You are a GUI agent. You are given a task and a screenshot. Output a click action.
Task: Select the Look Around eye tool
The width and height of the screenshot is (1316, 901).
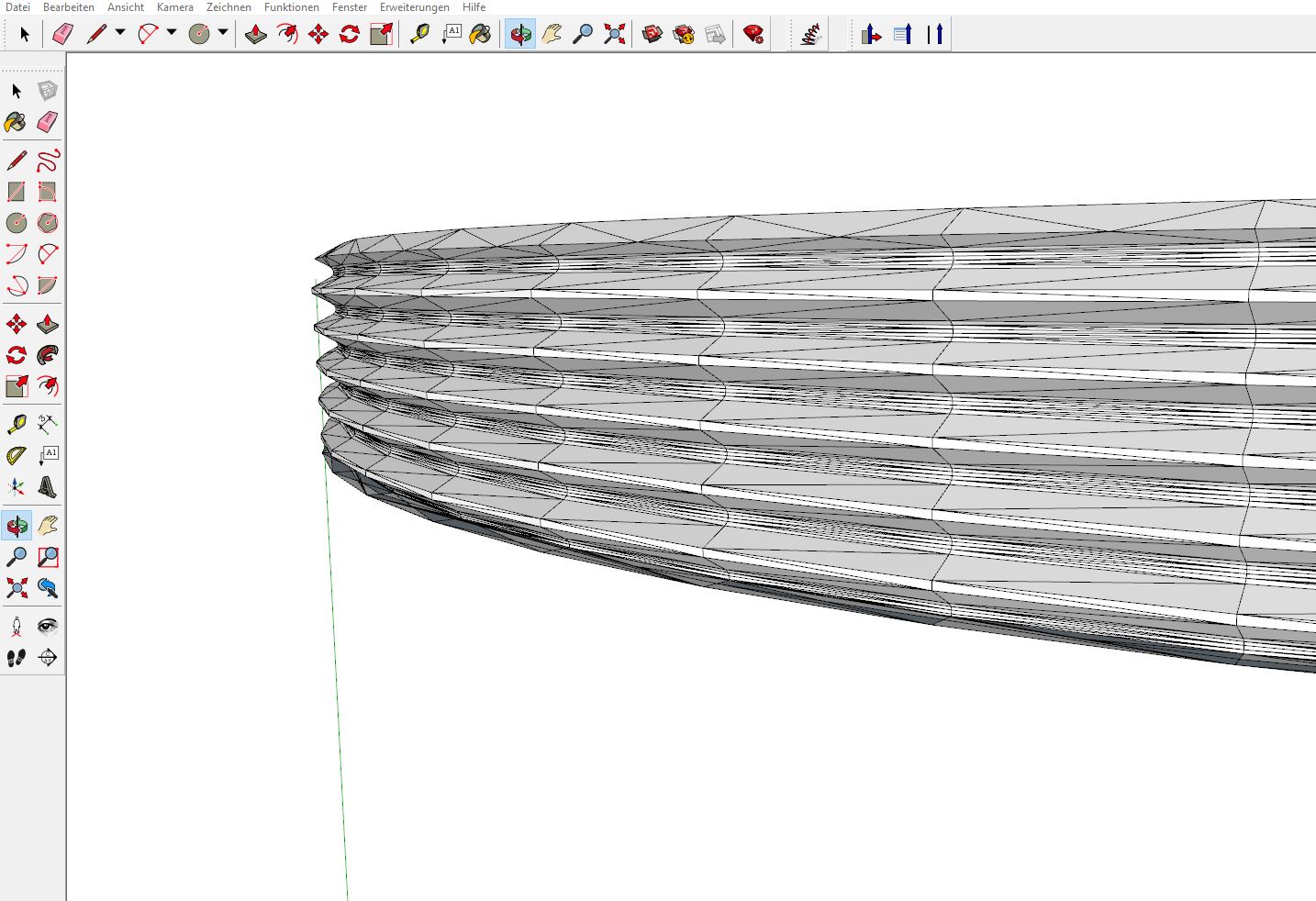(48, 627)
